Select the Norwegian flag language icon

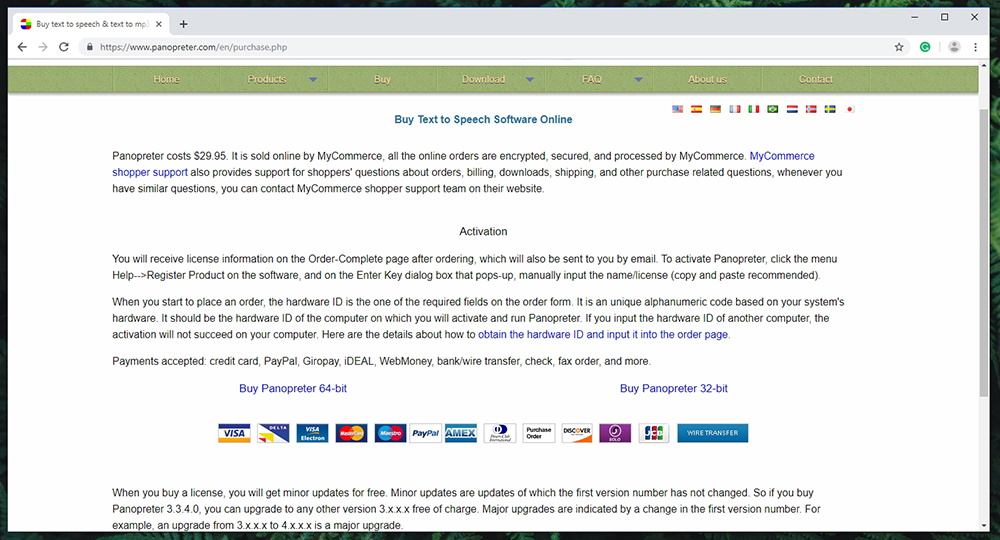coord(811,109)
